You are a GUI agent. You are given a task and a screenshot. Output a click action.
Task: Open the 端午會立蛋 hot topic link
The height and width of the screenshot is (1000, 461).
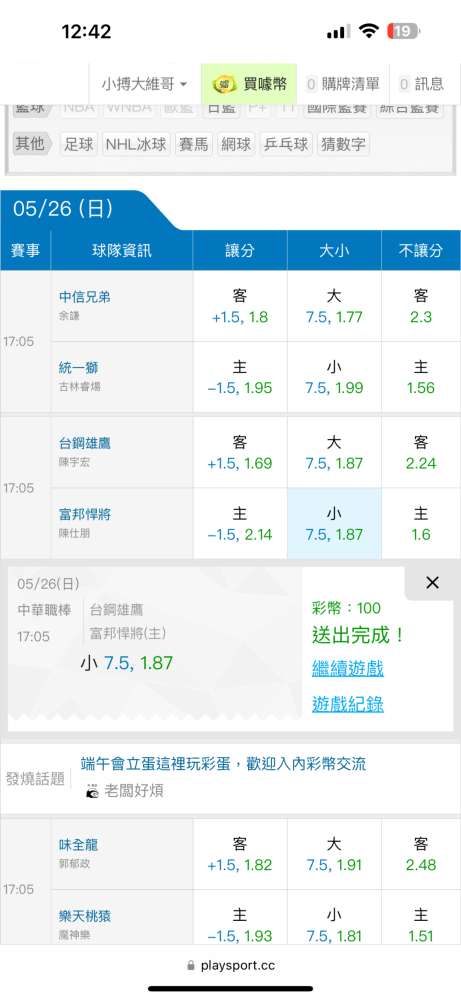pos(223,763)
